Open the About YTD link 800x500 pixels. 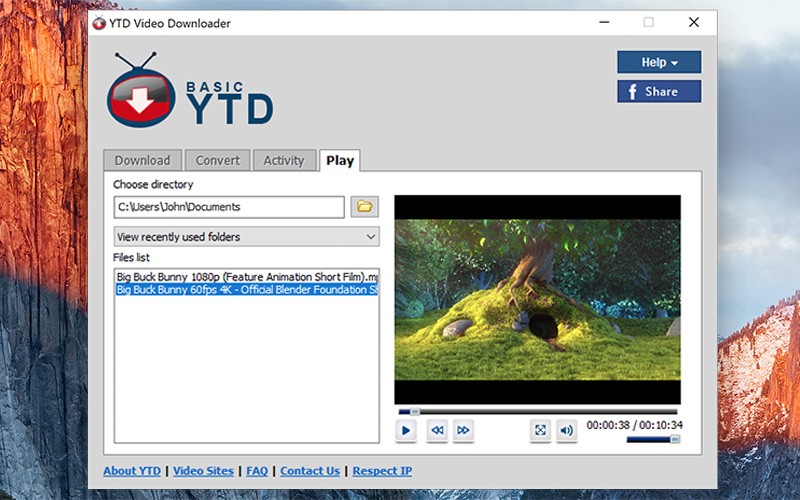pos(132,471)
